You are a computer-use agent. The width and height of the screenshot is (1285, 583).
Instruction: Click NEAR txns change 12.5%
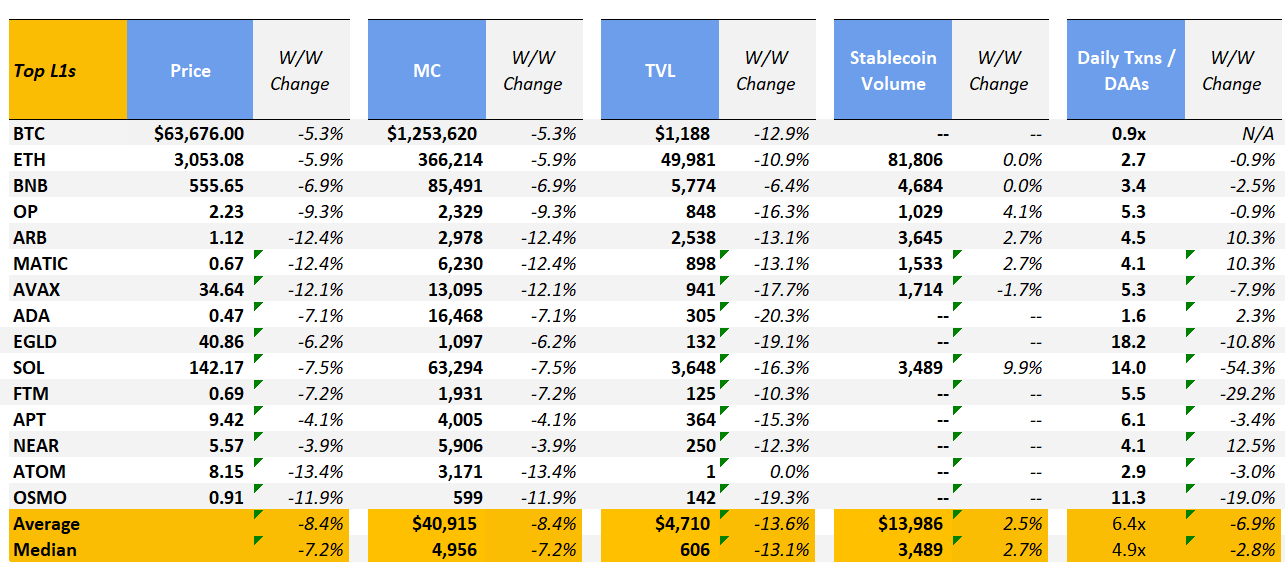1254,445
